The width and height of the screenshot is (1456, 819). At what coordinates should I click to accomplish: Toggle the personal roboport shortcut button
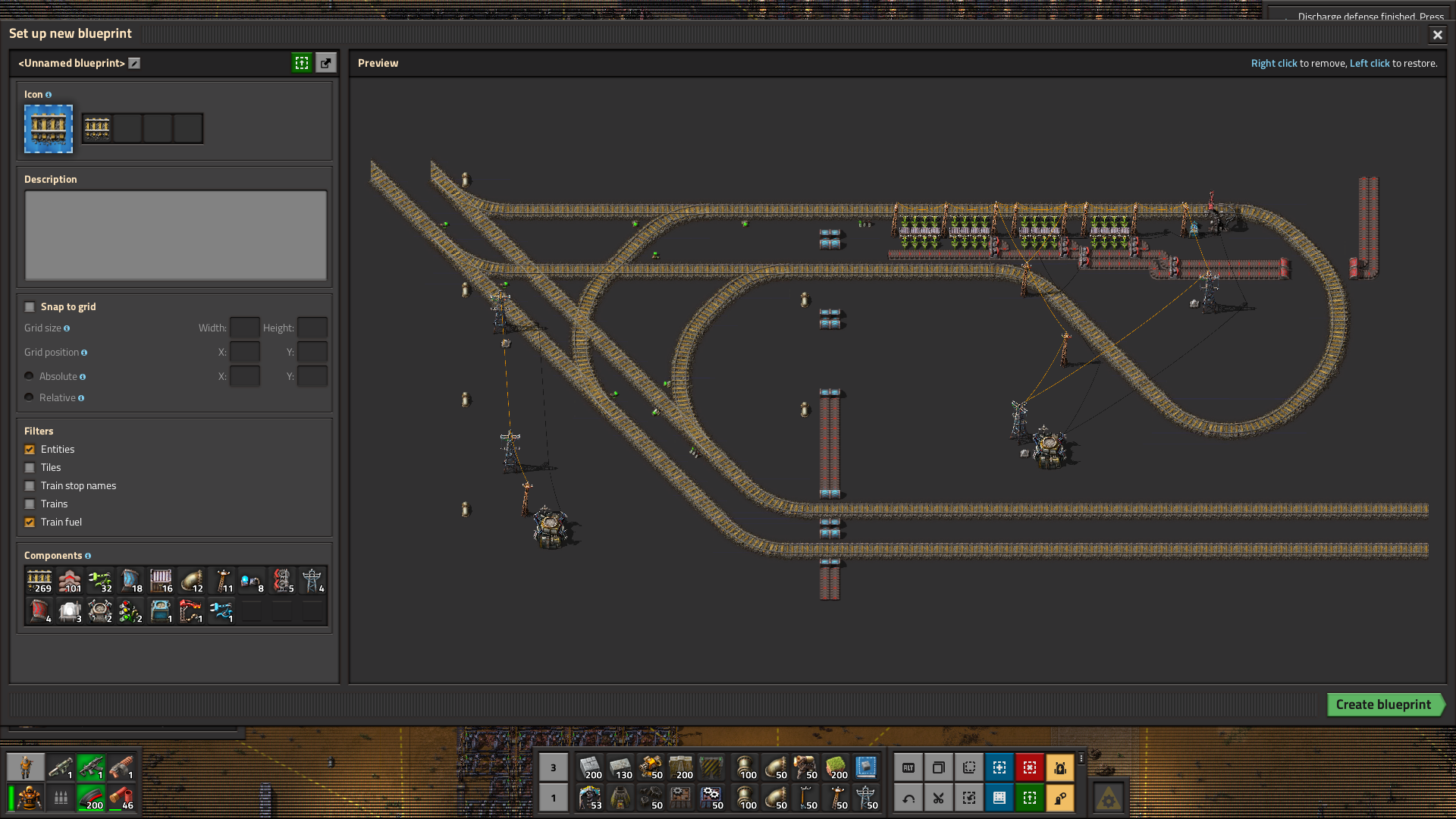(x=1060, y=767)
